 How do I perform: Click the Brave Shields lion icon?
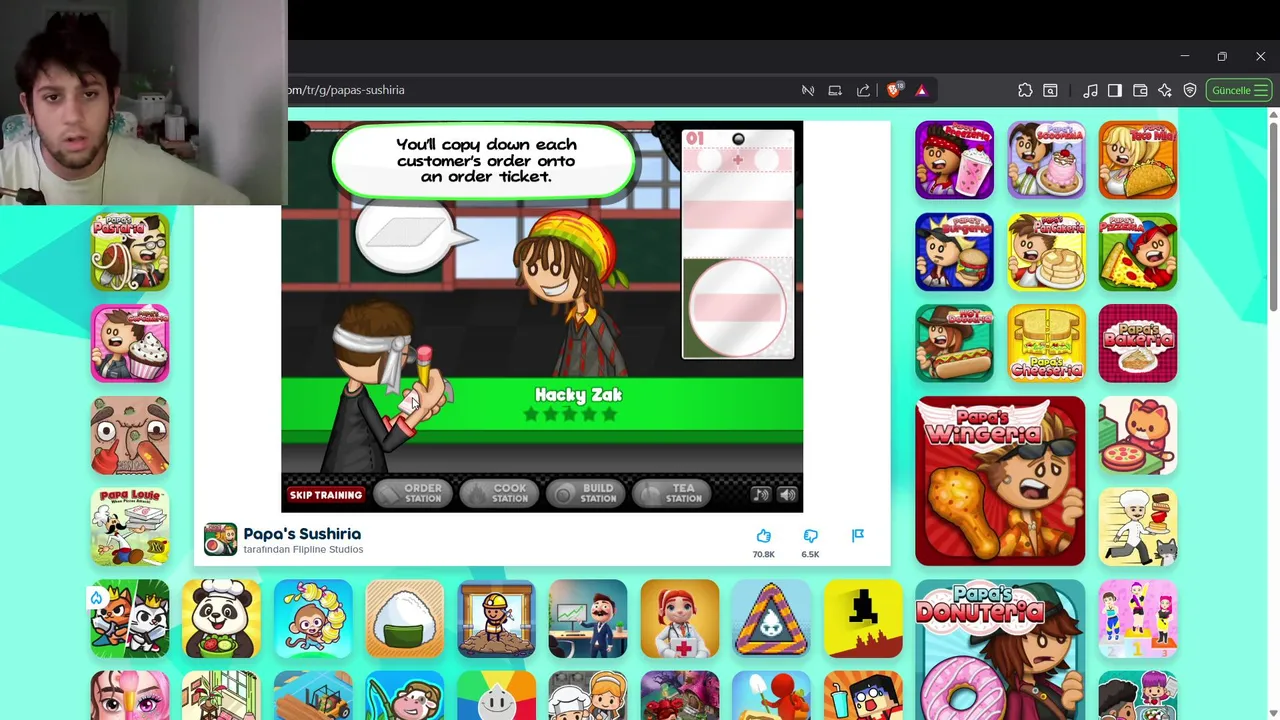[894, 90]
